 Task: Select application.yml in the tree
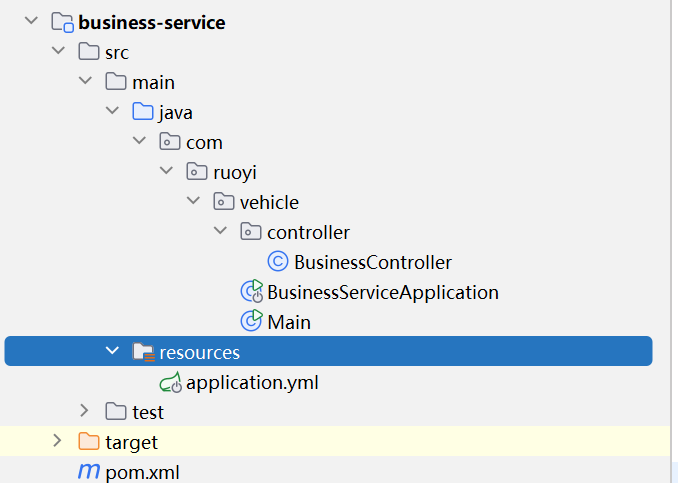coord(252,382)
